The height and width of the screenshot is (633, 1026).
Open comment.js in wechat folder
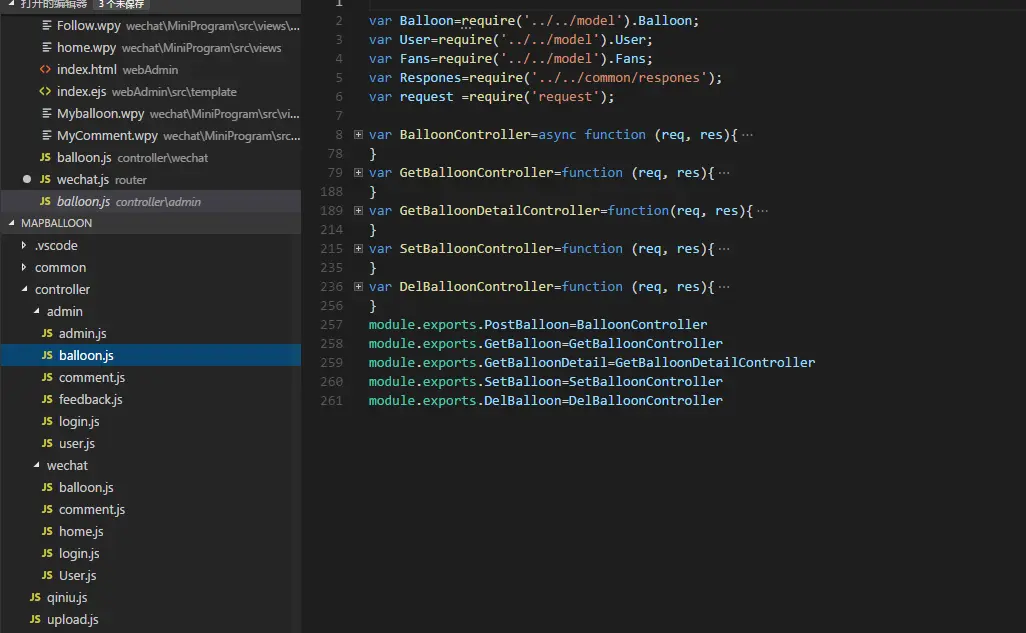coord(150,509)
